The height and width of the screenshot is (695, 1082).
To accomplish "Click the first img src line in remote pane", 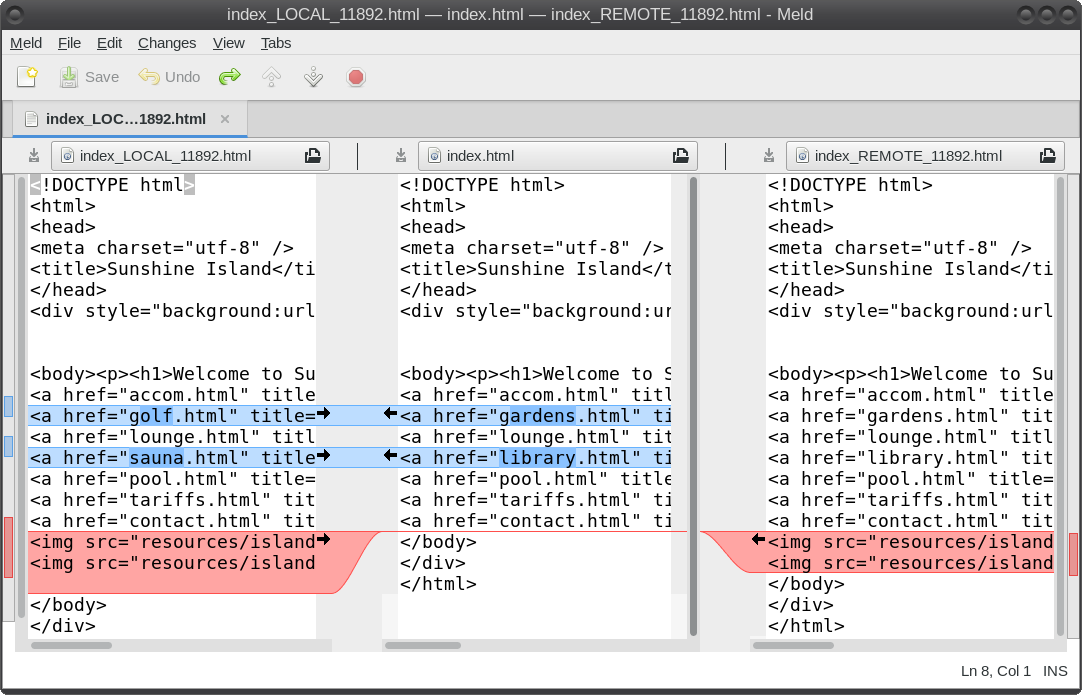I will (x=910, y=542).
